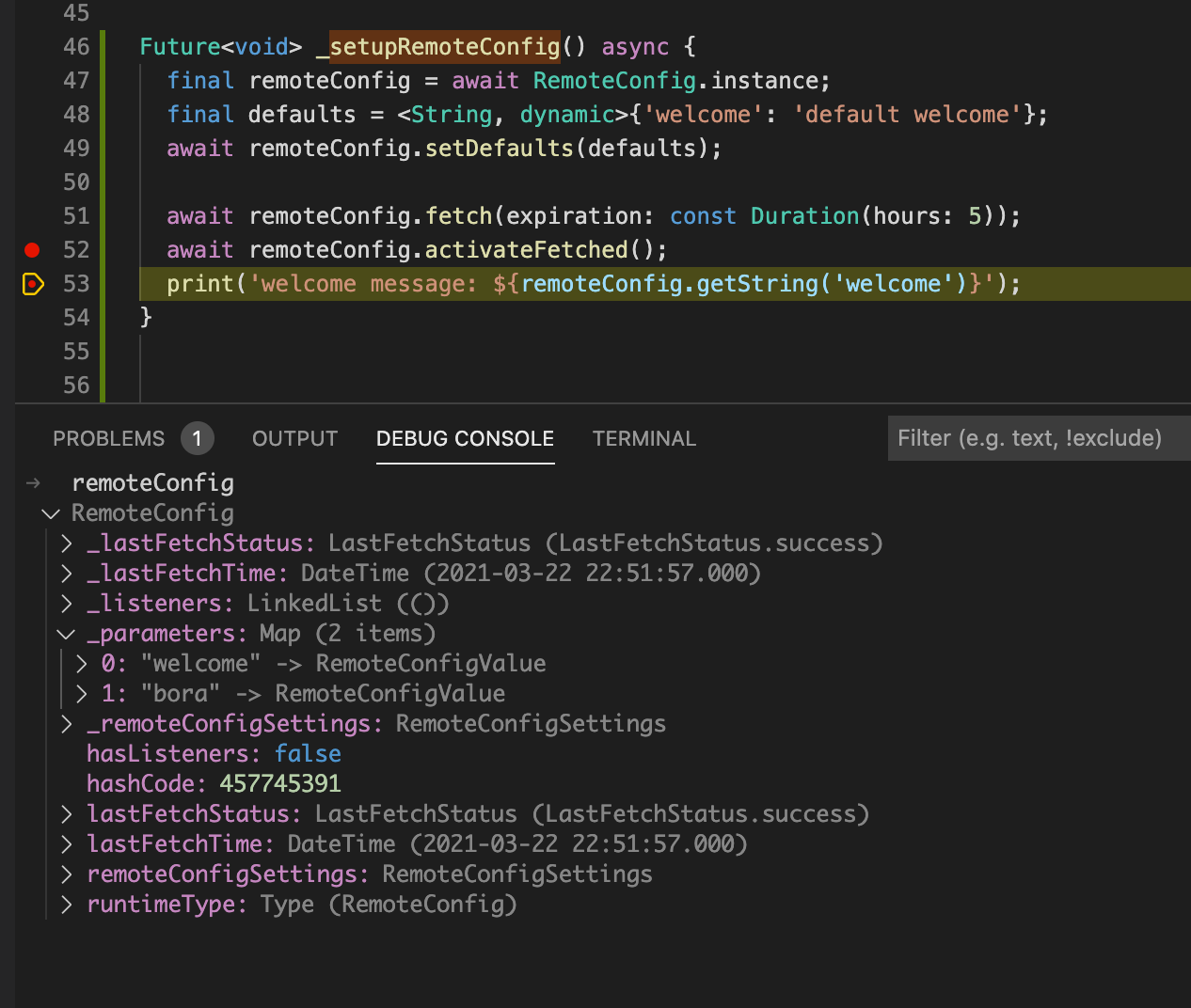
Task: Collapse the _parameters Map entry
Action: tap(66, 634)
